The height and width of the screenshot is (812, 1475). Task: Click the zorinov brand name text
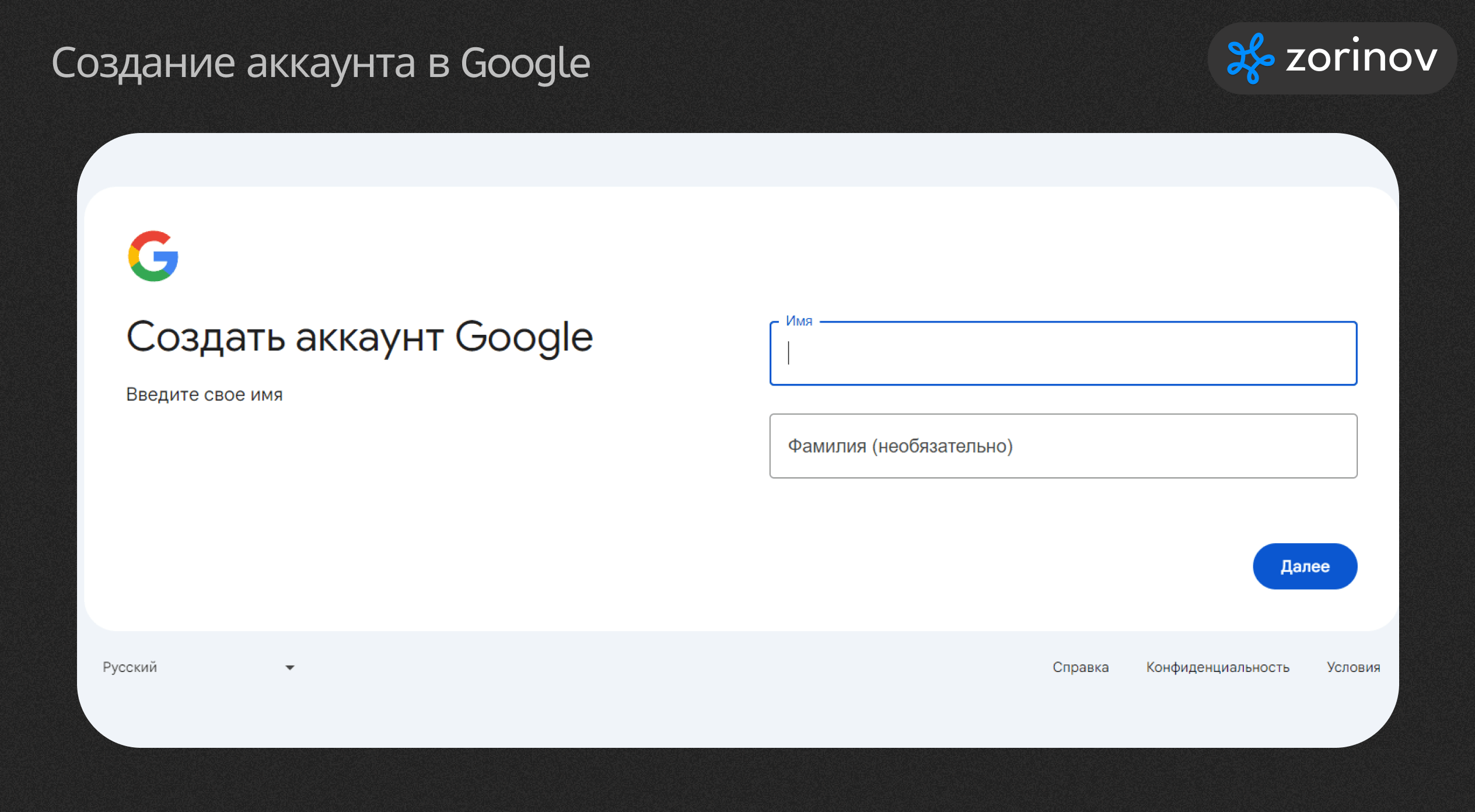pos(1361,58)
